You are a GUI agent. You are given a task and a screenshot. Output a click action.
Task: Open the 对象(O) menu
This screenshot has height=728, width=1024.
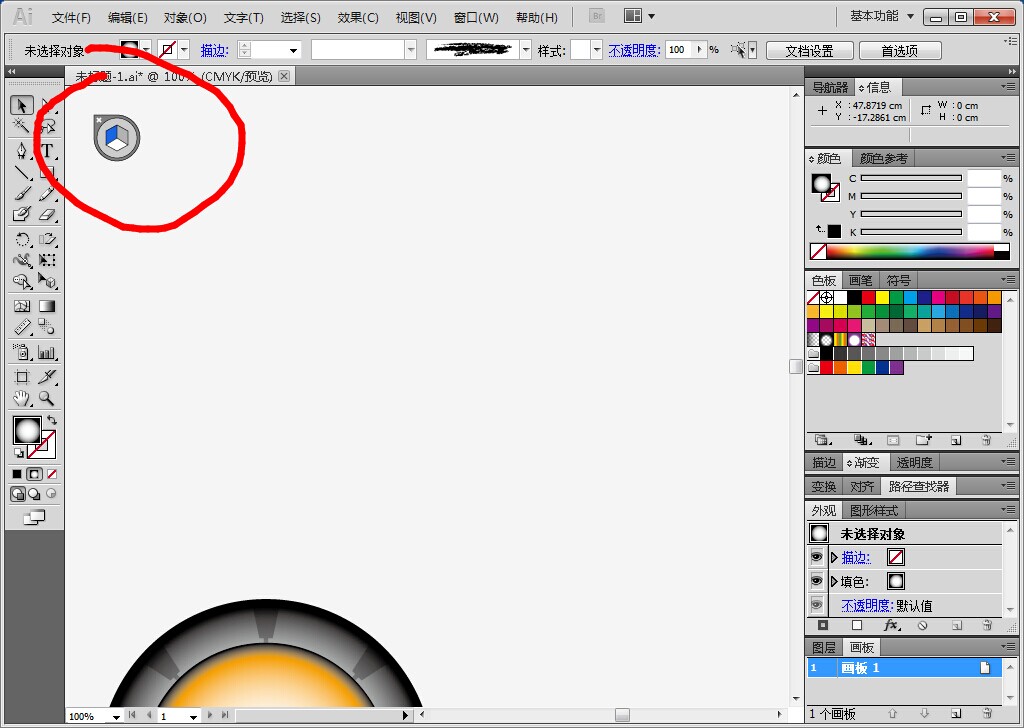click(185, 18)
